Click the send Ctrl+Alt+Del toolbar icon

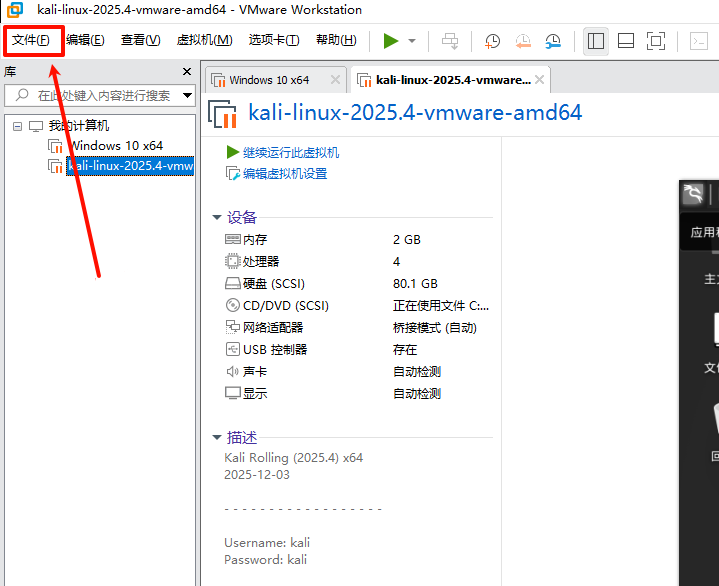450,41
